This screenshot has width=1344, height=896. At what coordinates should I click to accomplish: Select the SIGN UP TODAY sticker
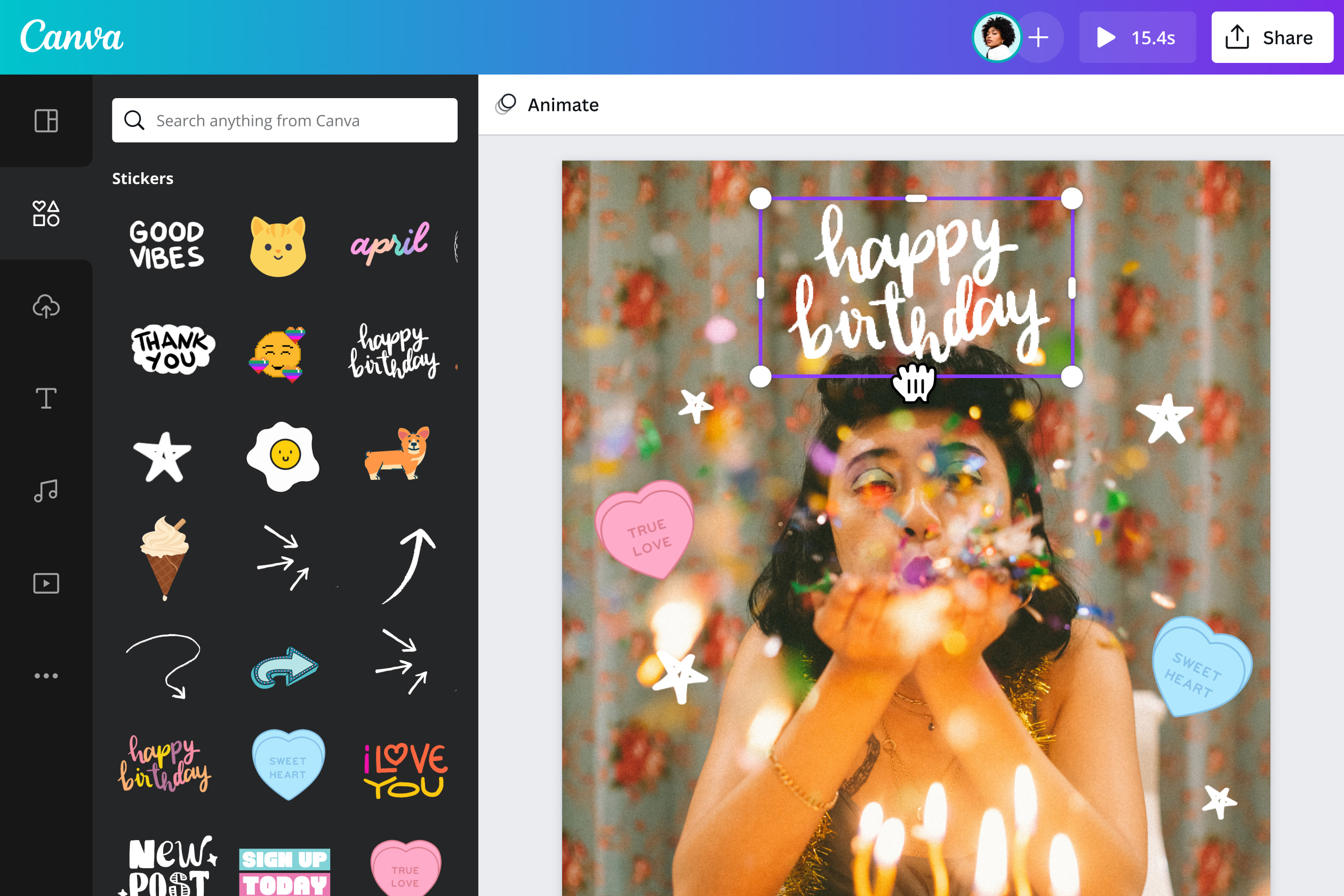coord(284,868)
